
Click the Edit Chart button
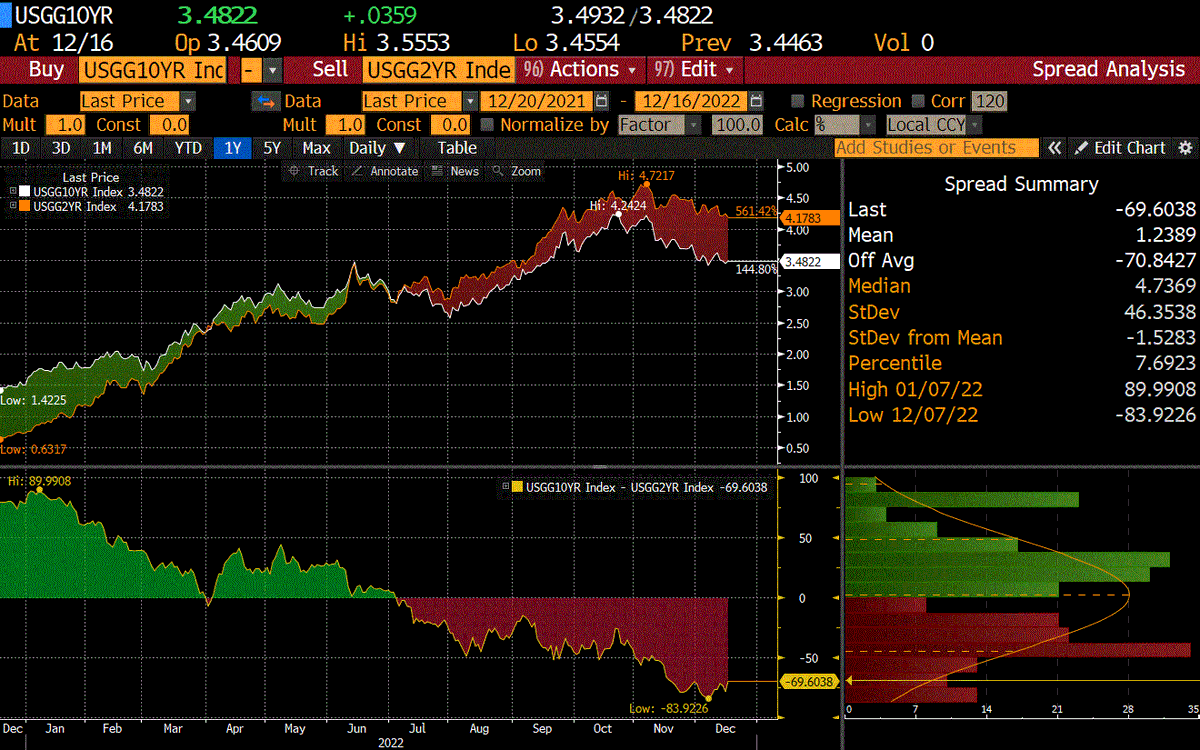tap(1120, 147)
